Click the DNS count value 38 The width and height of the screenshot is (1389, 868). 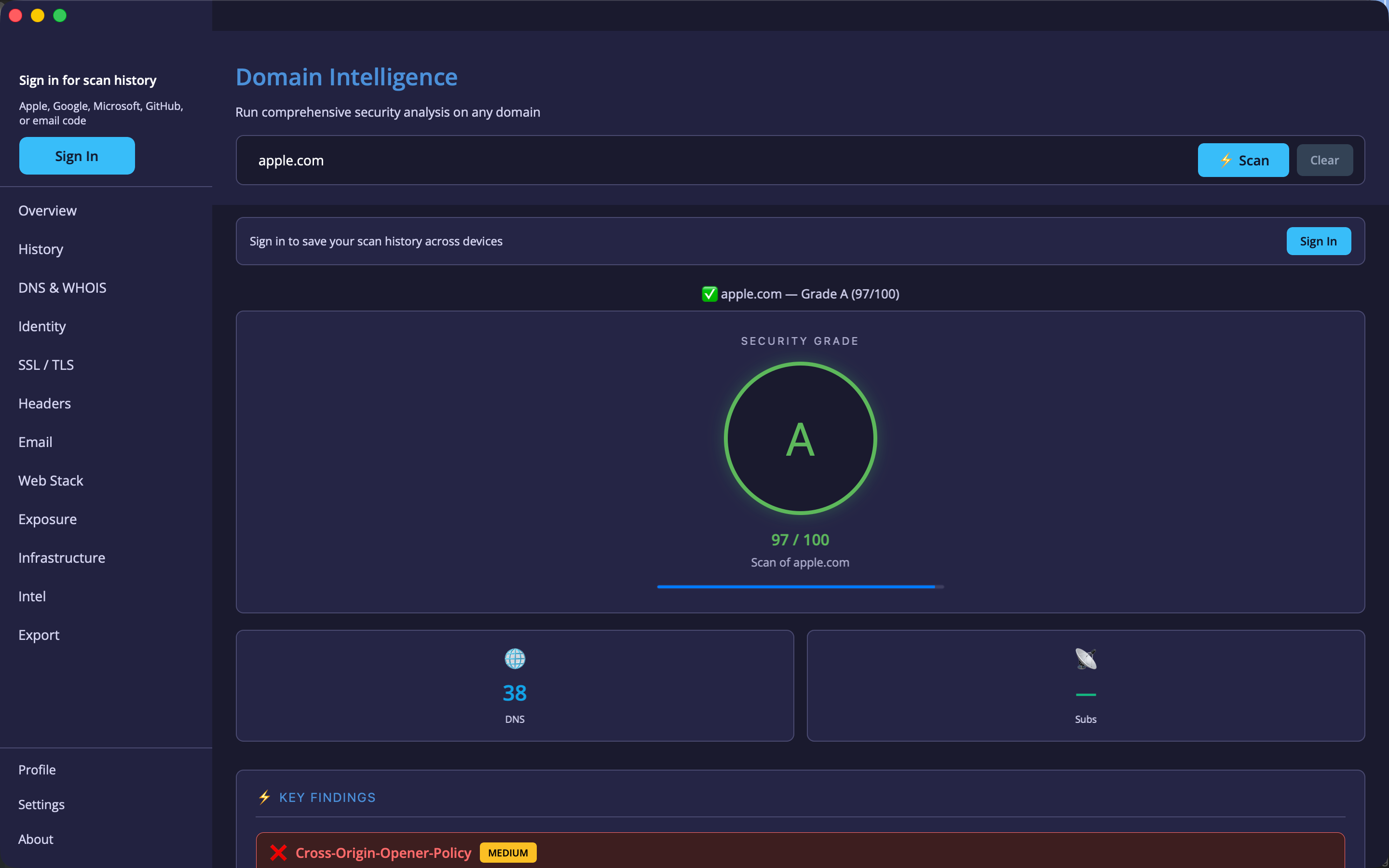tap(515, 693)
